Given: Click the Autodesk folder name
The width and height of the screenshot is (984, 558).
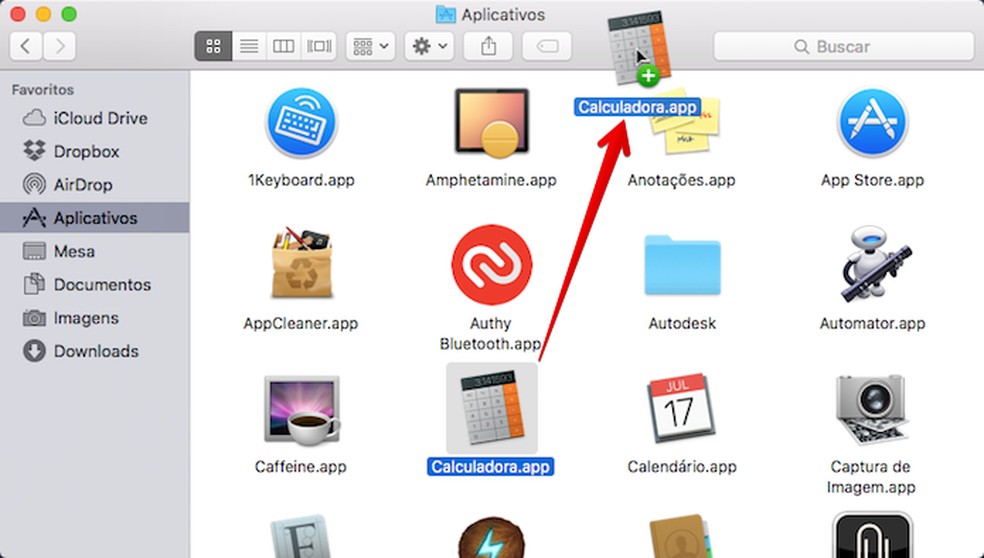Looking at the screenshot, I should click(682, 323).
